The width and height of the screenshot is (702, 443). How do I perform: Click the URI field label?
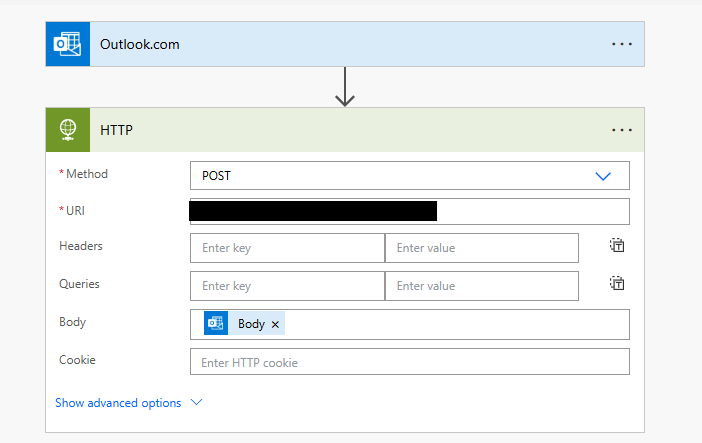pyautogui.click(x=75, y=211)
